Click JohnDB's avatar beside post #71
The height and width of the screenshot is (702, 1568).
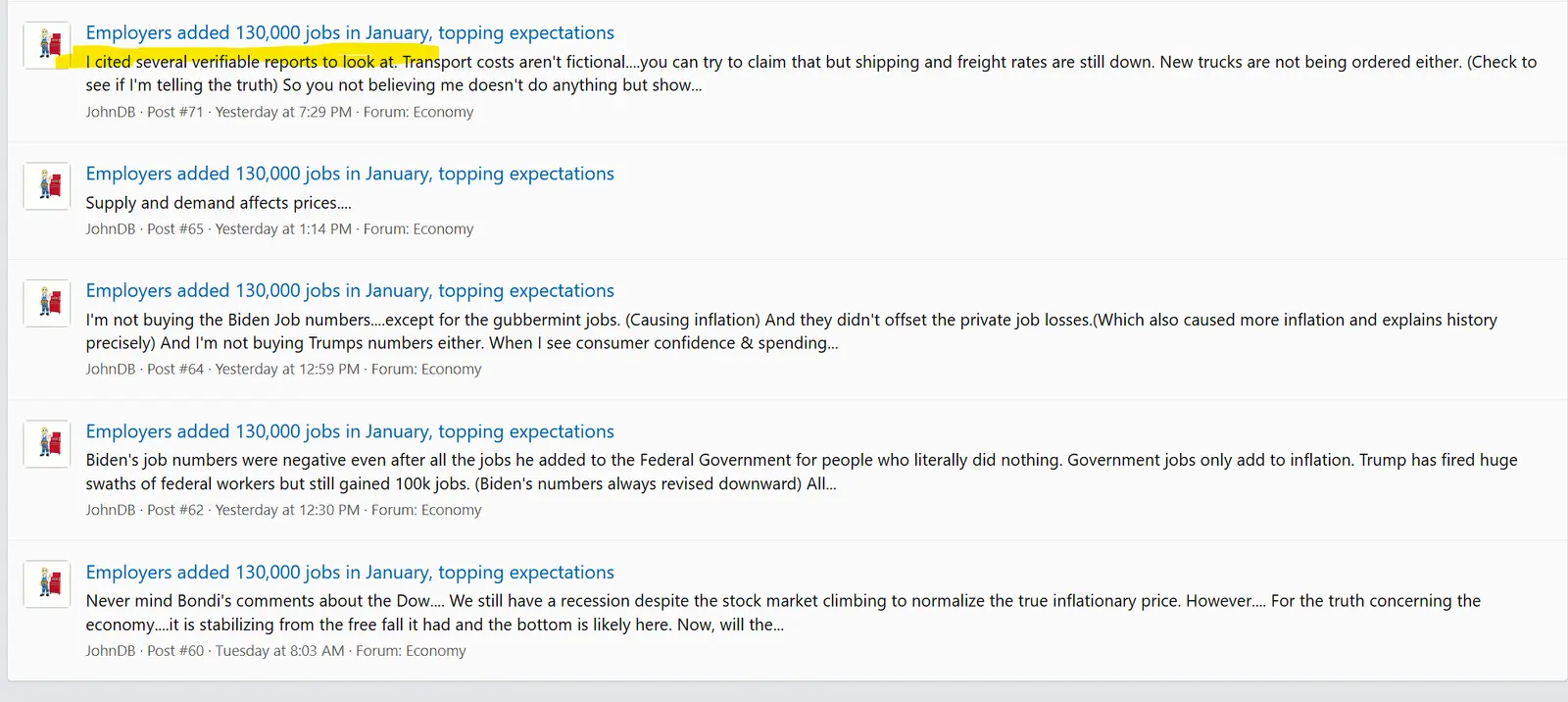47,45
